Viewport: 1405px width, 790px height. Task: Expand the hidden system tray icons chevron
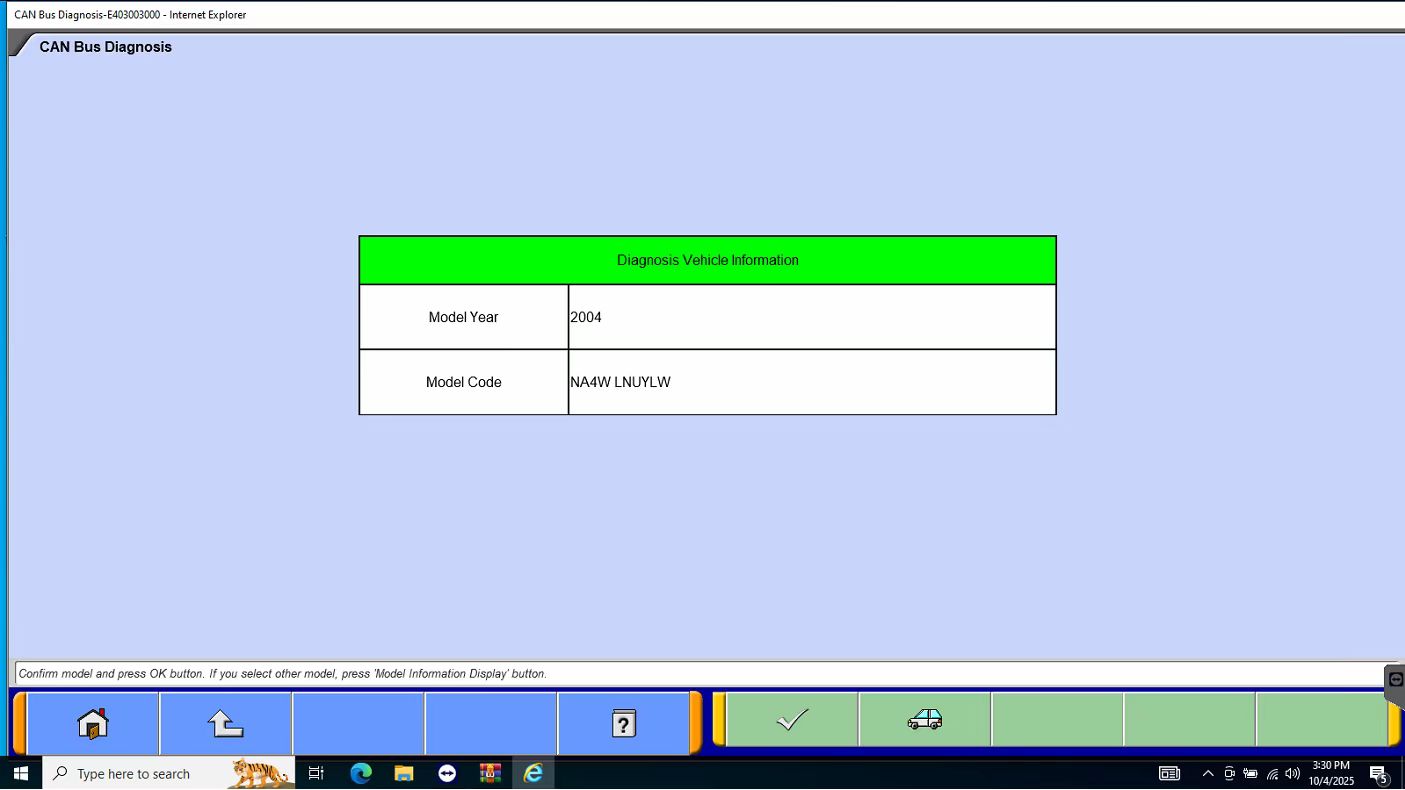point(1207,773)
